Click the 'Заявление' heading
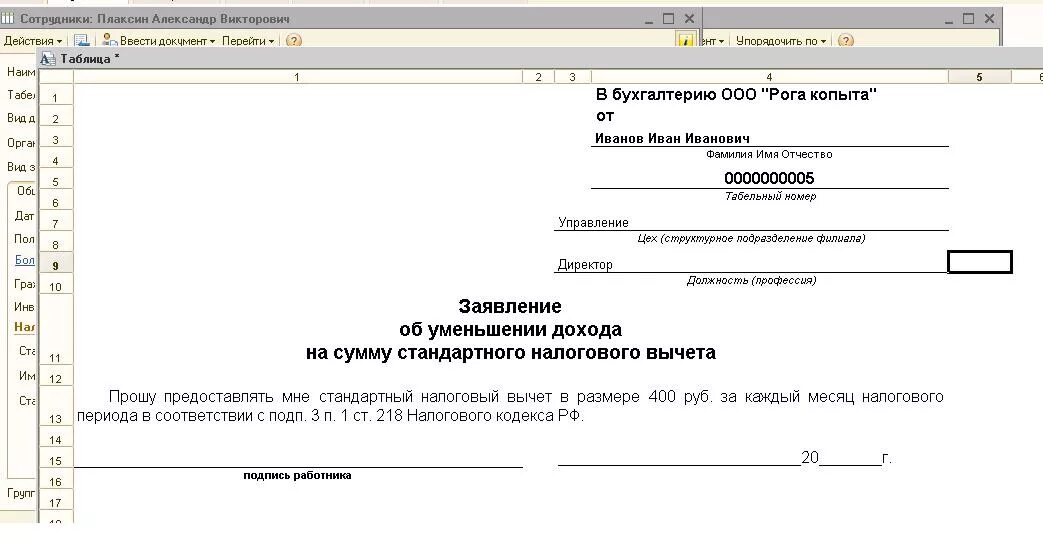Screen dimensions: 1043x540 (510, 307)
